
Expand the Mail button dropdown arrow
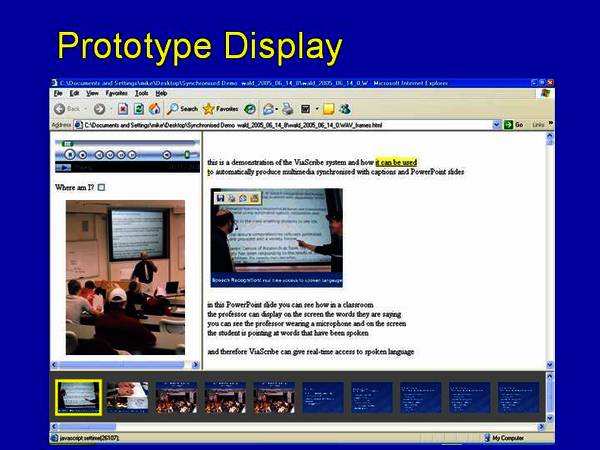point(277,109)
